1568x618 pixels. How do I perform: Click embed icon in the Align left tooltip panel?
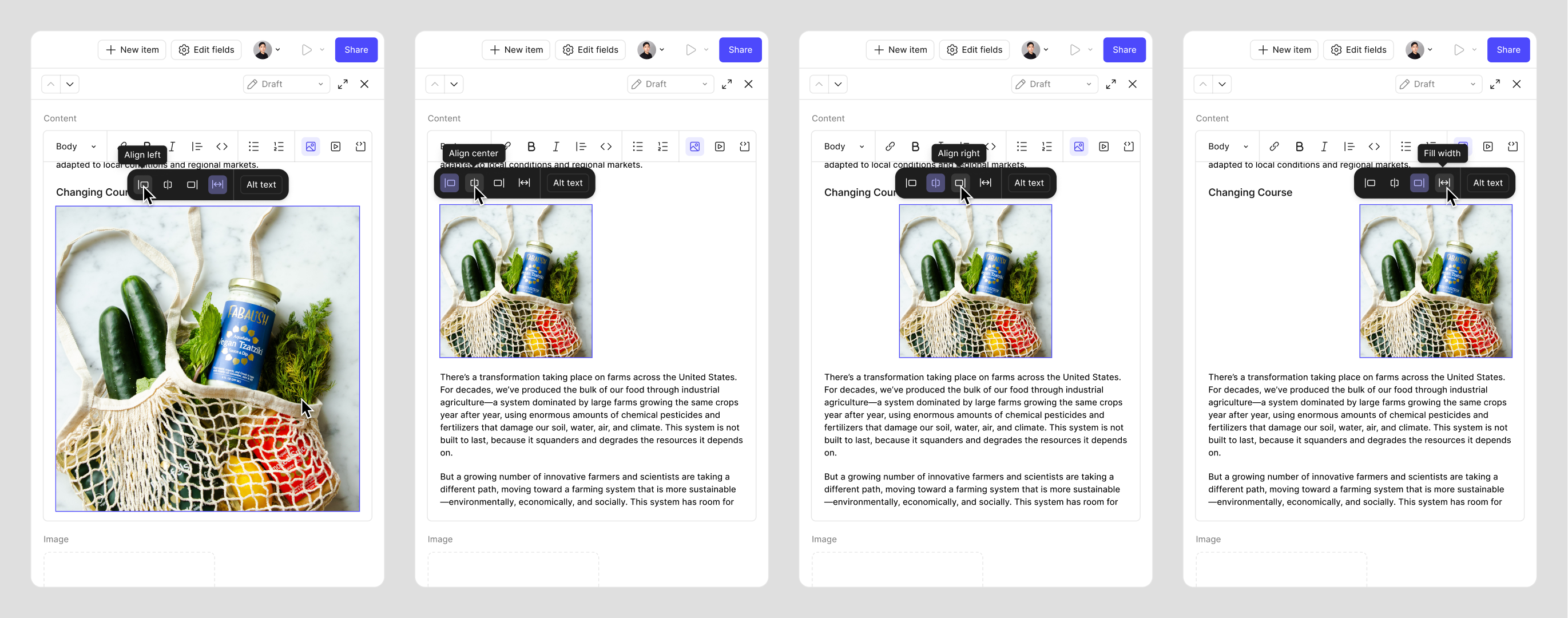pos(360,146)
